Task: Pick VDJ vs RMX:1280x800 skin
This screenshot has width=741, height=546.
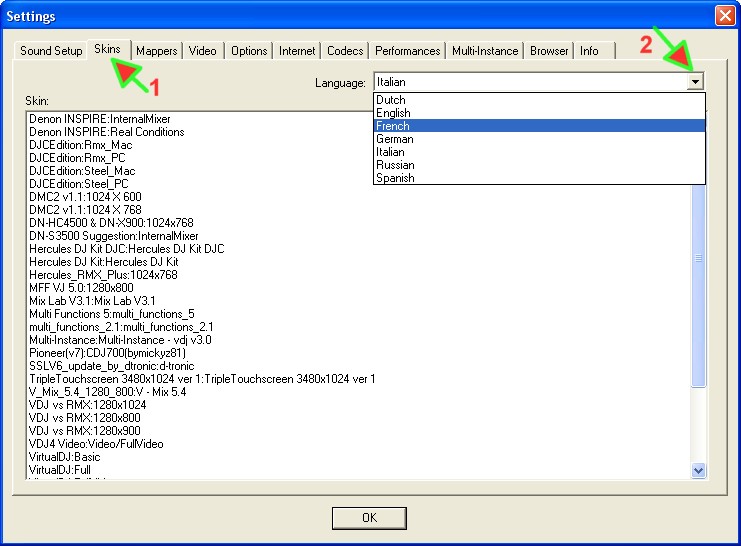Action: (x=85, y=418)
